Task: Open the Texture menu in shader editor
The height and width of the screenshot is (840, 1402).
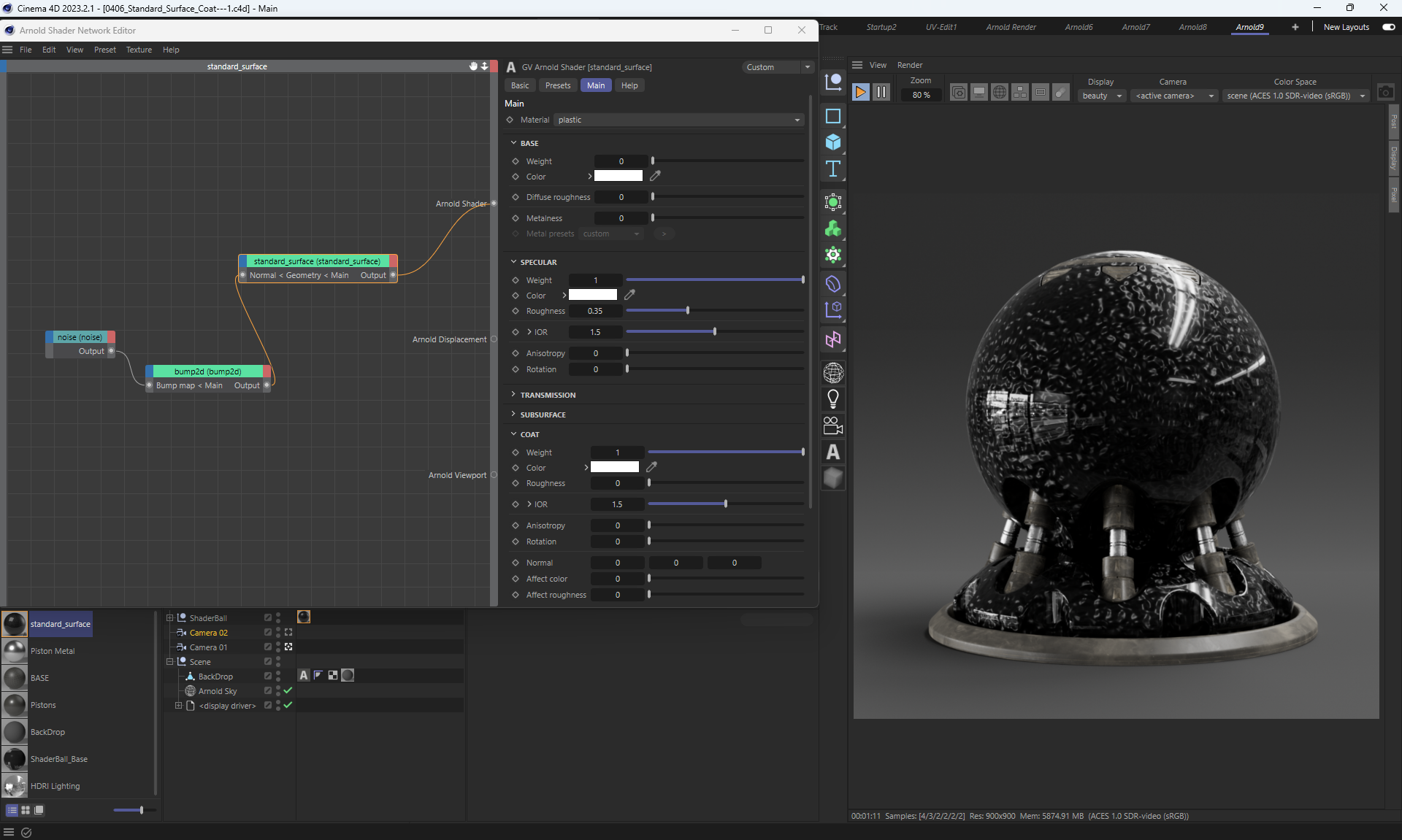Action: 139,50
